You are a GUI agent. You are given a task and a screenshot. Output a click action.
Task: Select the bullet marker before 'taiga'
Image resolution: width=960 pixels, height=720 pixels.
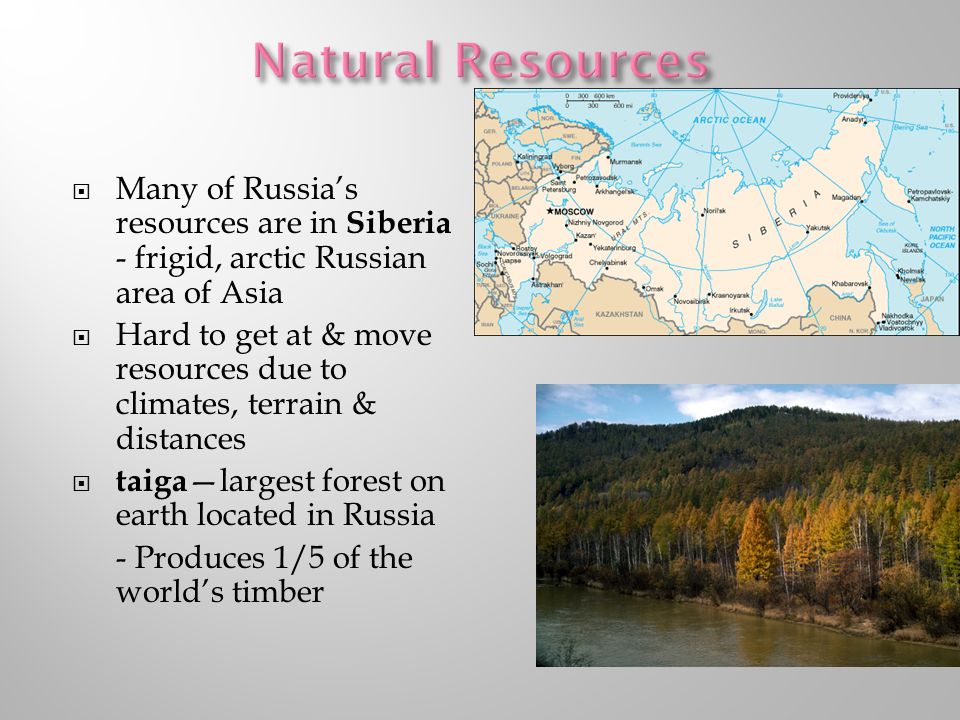[x=81, y=484]
